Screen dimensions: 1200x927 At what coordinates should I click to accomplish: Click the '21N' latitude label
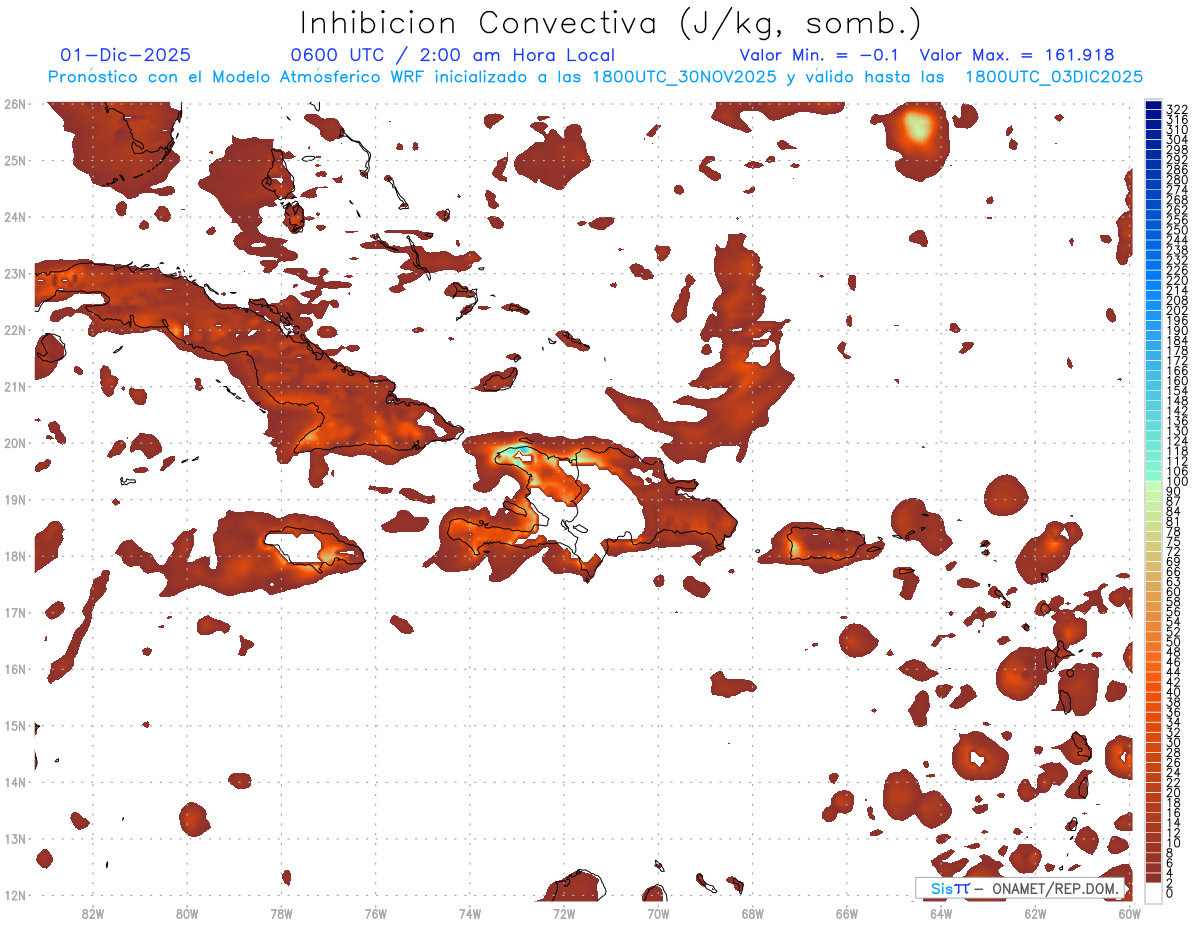(x=15, y=386)
